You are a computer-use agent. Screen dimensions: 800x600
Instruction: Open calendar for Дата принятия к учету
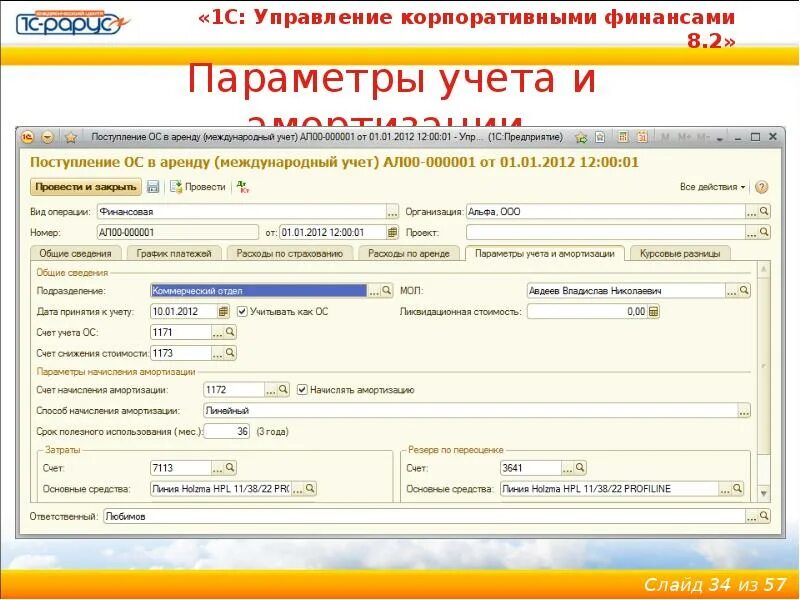[x=223, y=311]
